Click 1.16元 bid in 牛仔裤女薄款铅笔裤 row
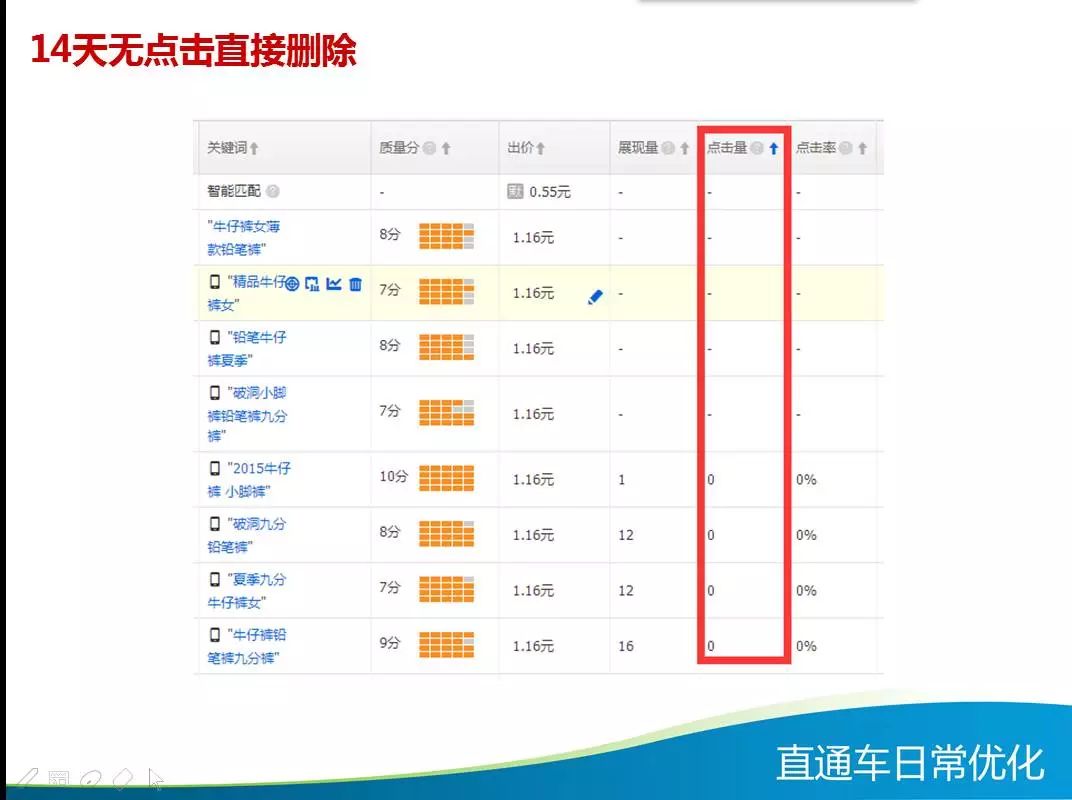1072x800 pixels. coord(533,238)
